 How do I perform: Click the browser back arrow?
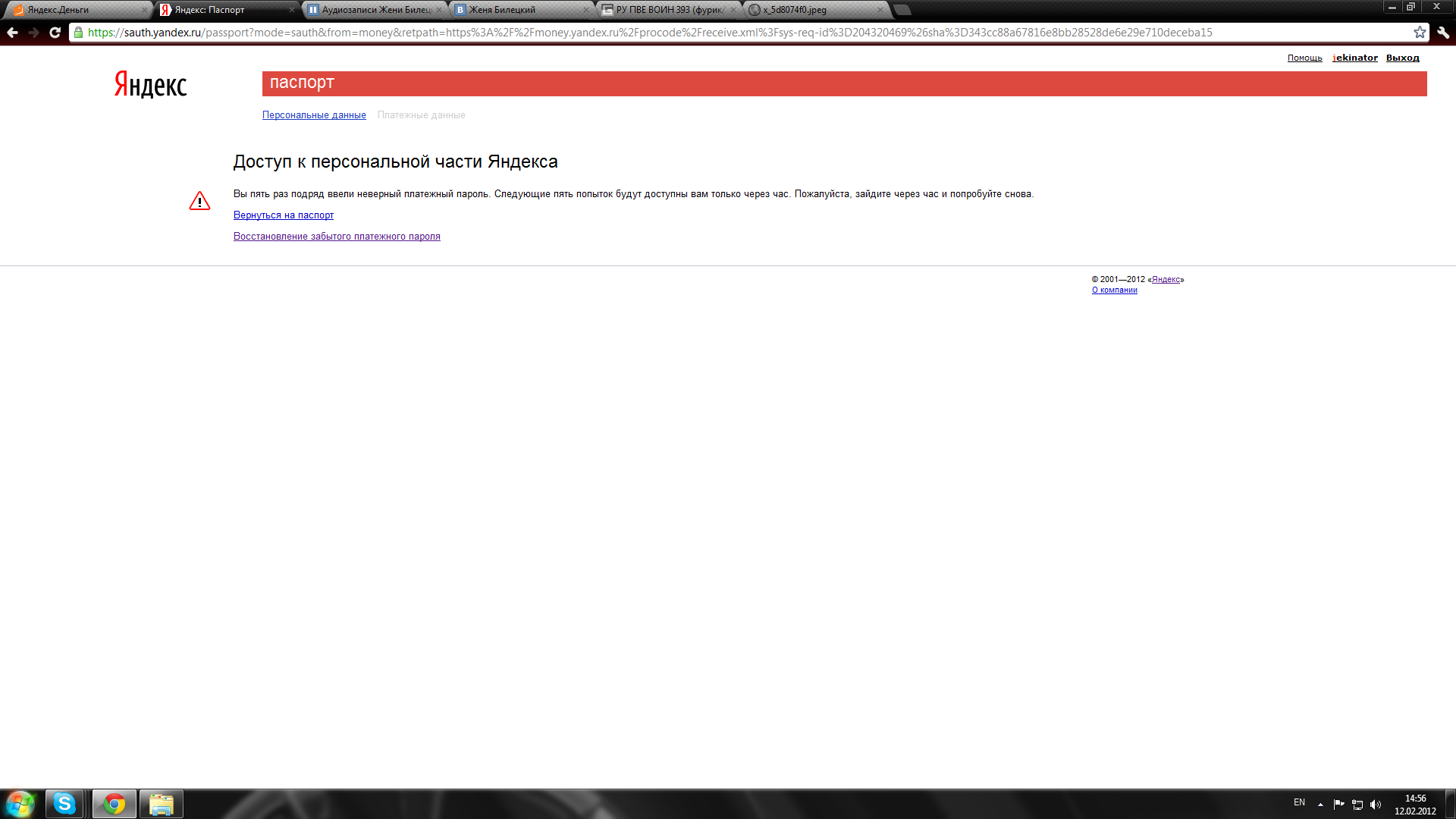12,33
